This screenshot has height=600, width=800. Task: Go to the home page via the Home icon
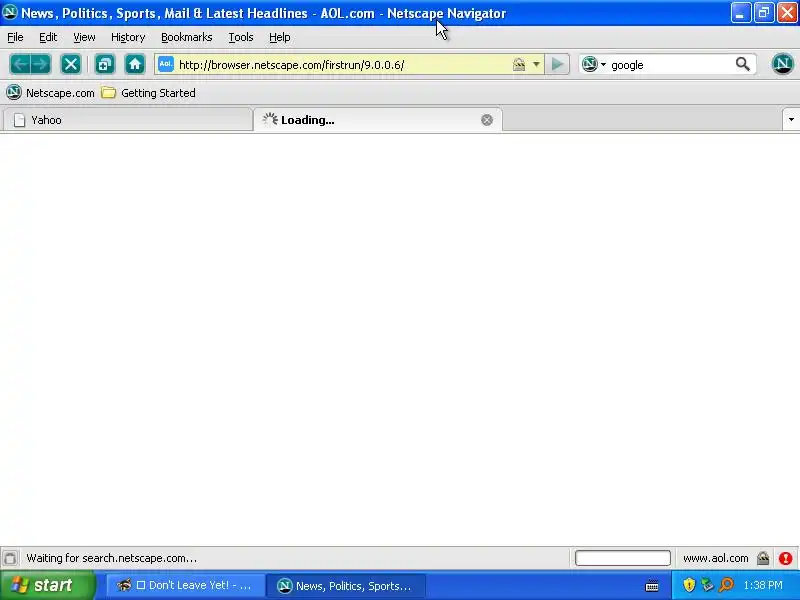[135, 64]
